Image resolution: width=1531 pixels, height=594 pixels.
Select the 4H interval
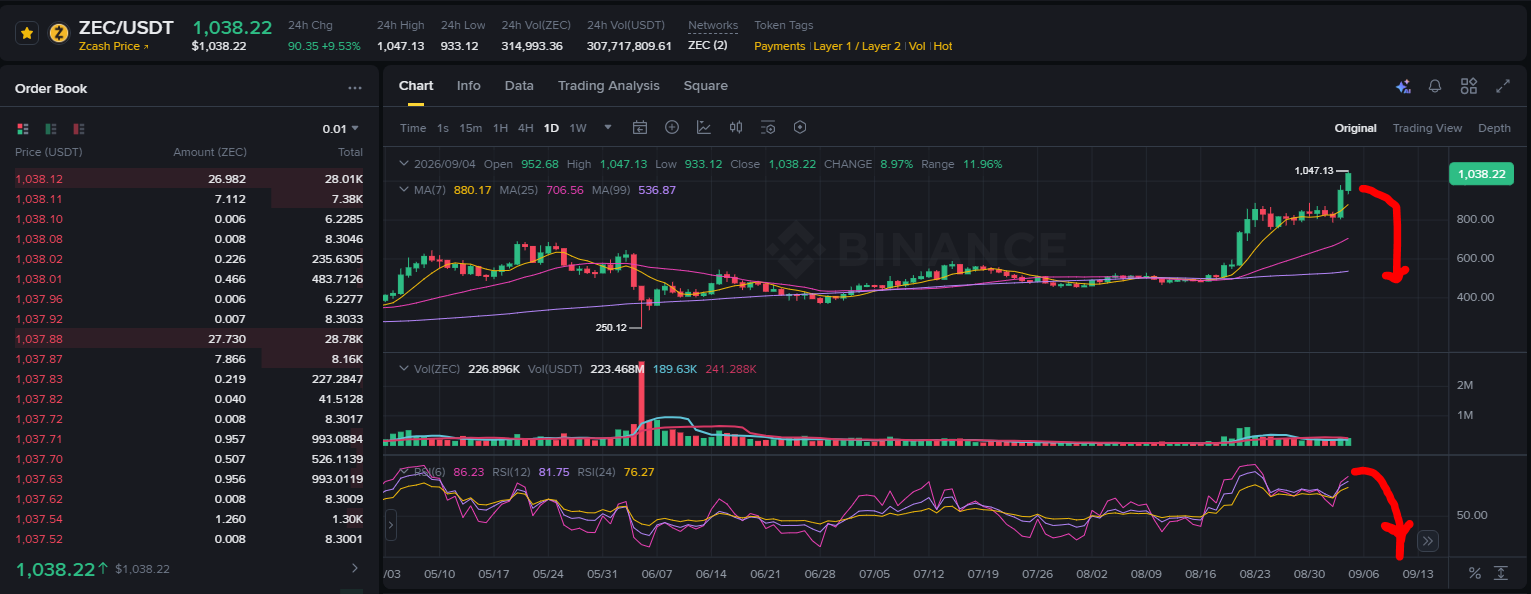point(526,128)
